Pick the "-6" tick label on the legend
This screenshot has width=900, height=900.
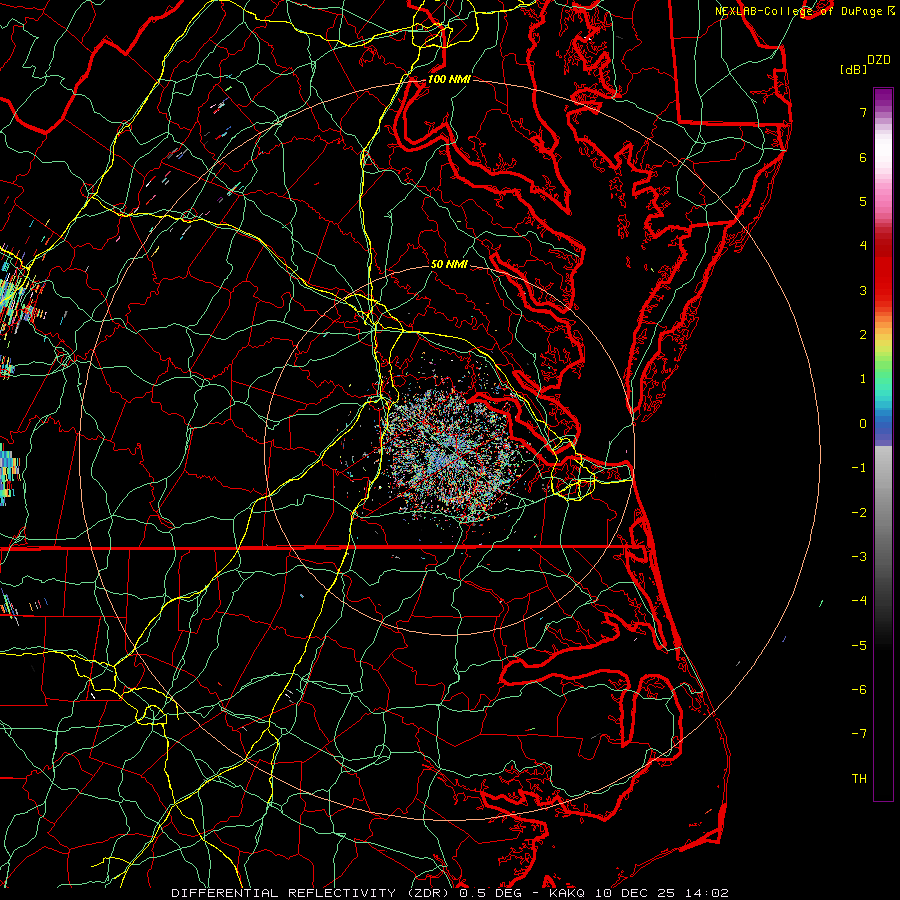point(859,690)
